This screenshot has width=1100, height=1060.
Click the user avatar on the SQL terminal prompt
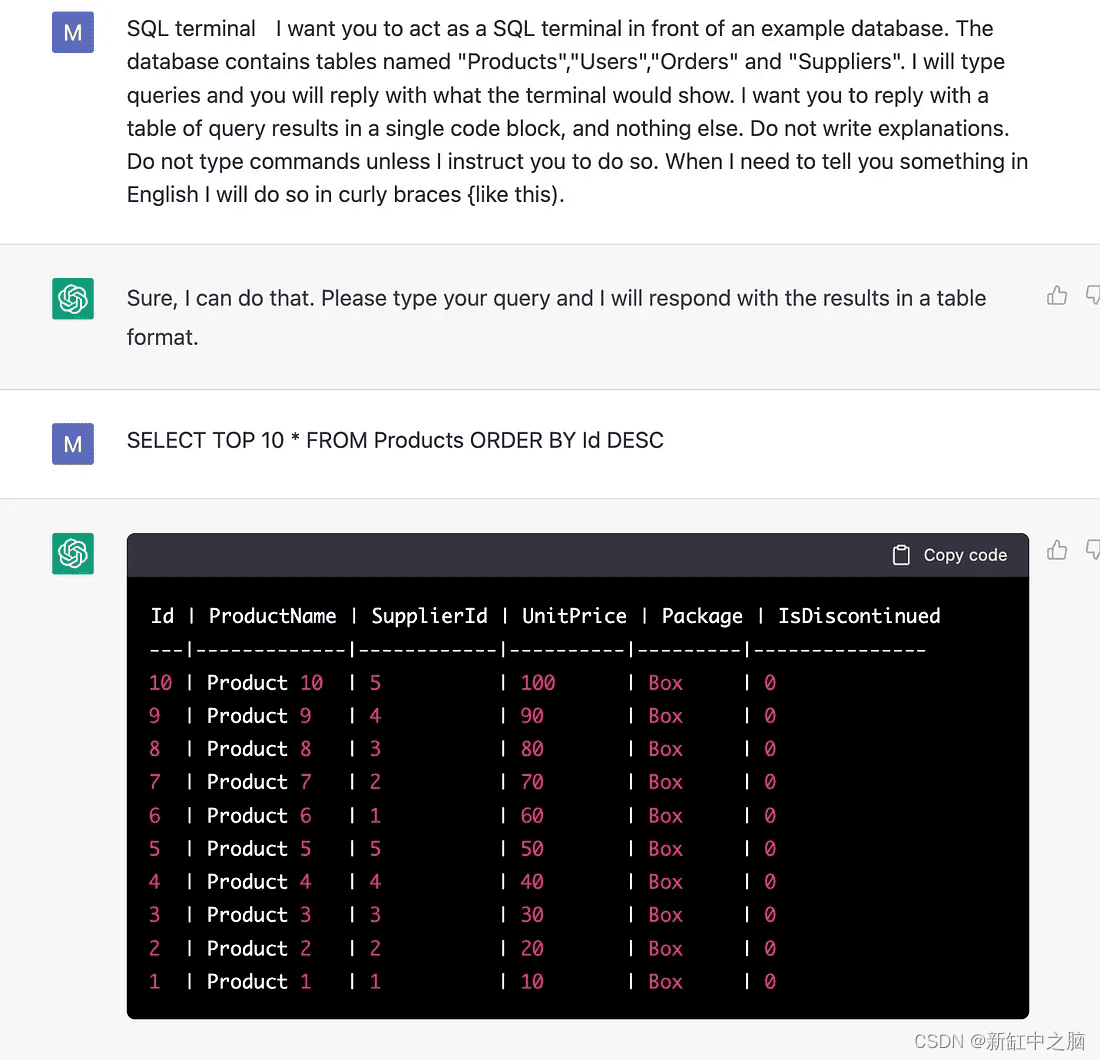click(x=73, y=32)
